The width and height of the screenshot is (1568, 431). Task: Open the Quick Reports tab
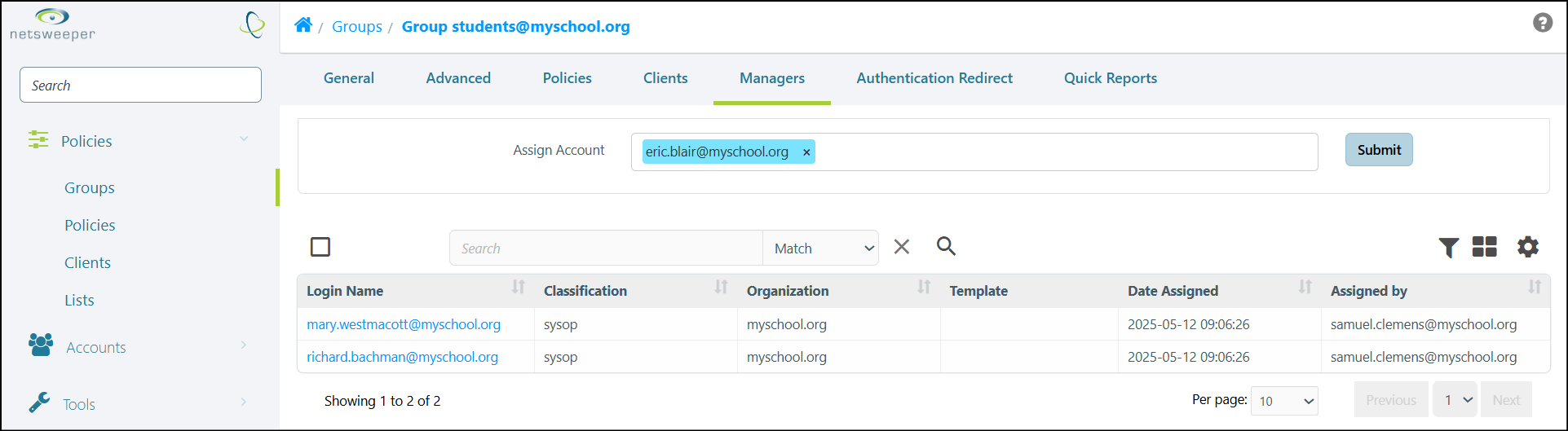(x=1110, y=78)
